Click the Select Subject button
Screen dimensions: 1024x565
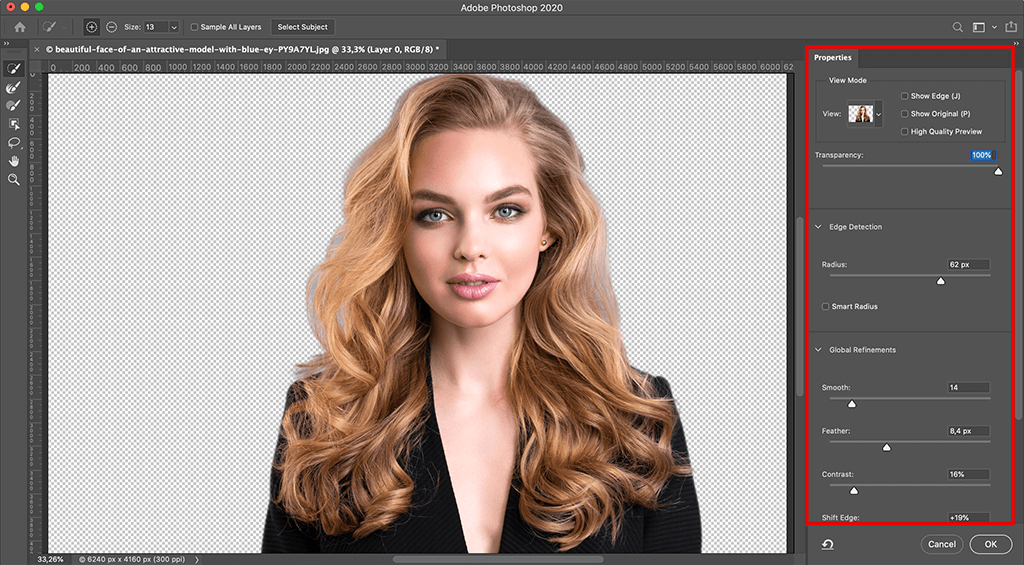[302, 27]
